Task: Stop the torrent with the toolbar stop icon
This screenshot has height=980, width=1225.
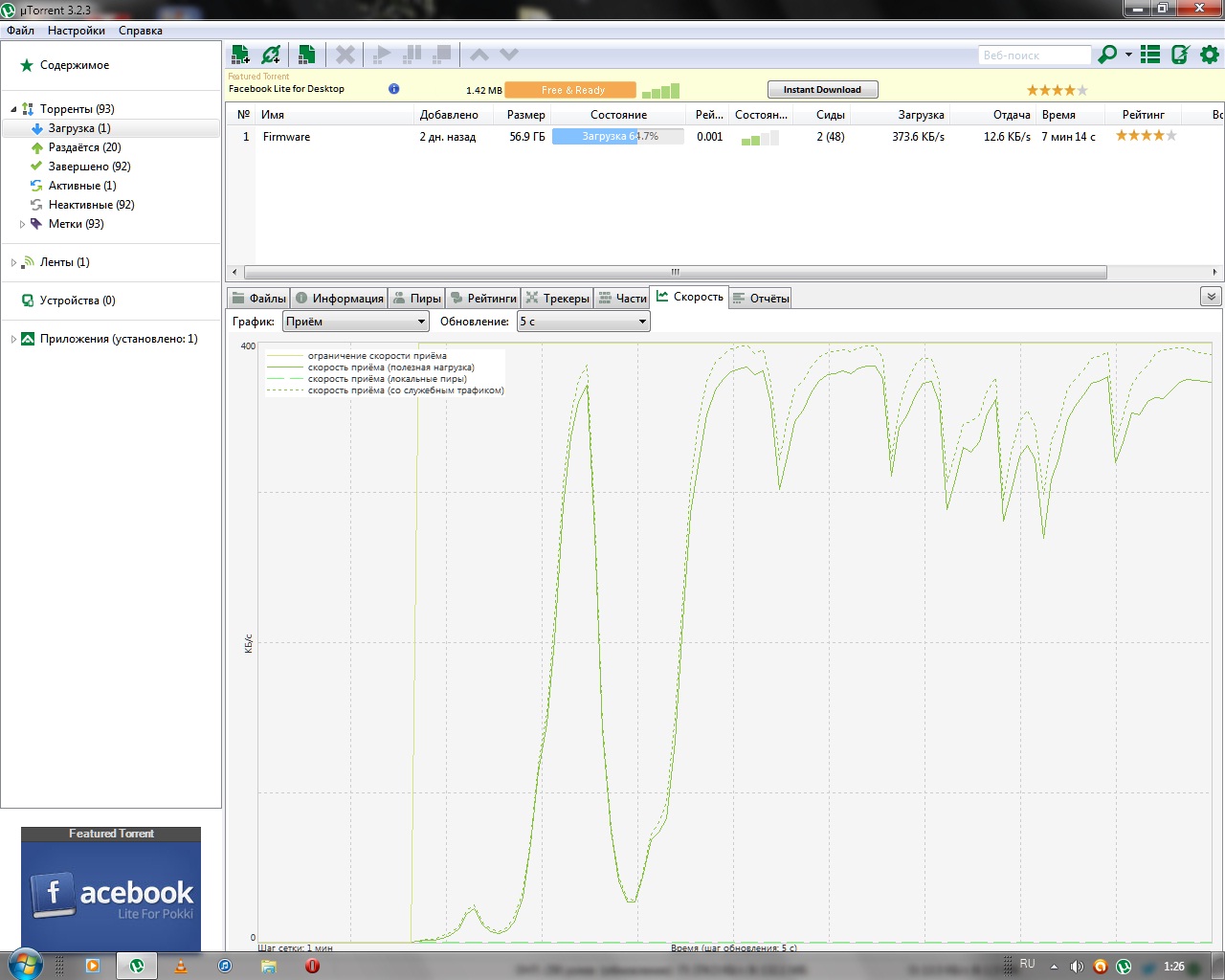Action: click(x=442, y=55)
